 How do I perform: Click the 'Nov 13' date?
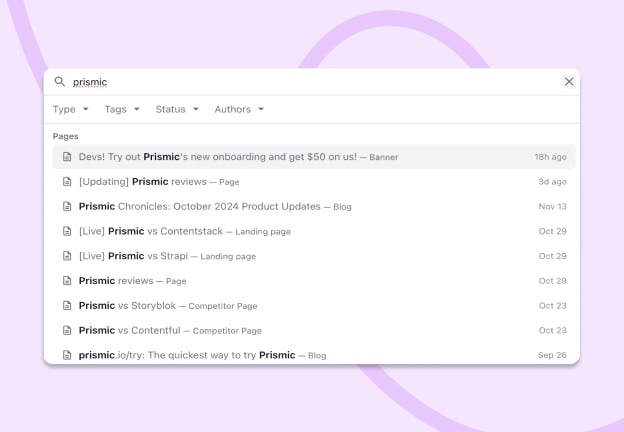[x=552, y=206]
